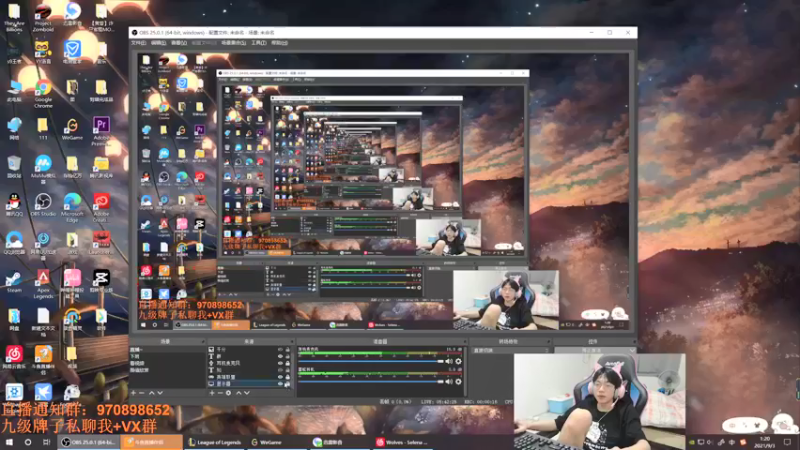Open the 查看 View menu in OBS
This screenshot has height=450, width=800.
(179, 43)
